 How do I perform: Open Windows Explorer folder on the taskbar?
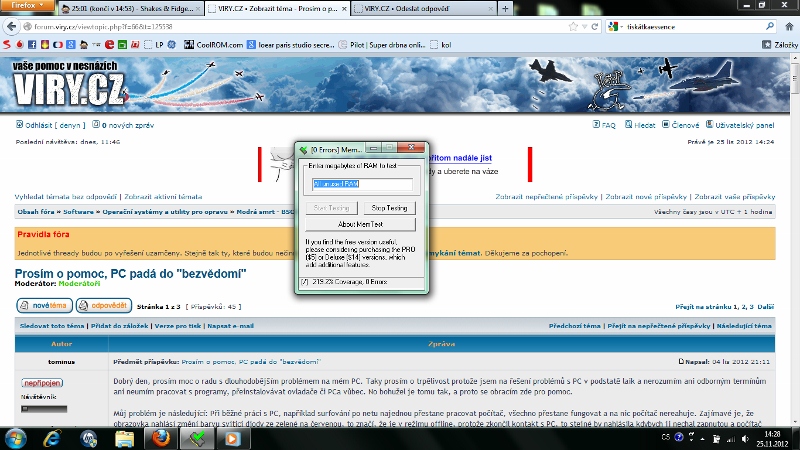click(x=124, y=439)
